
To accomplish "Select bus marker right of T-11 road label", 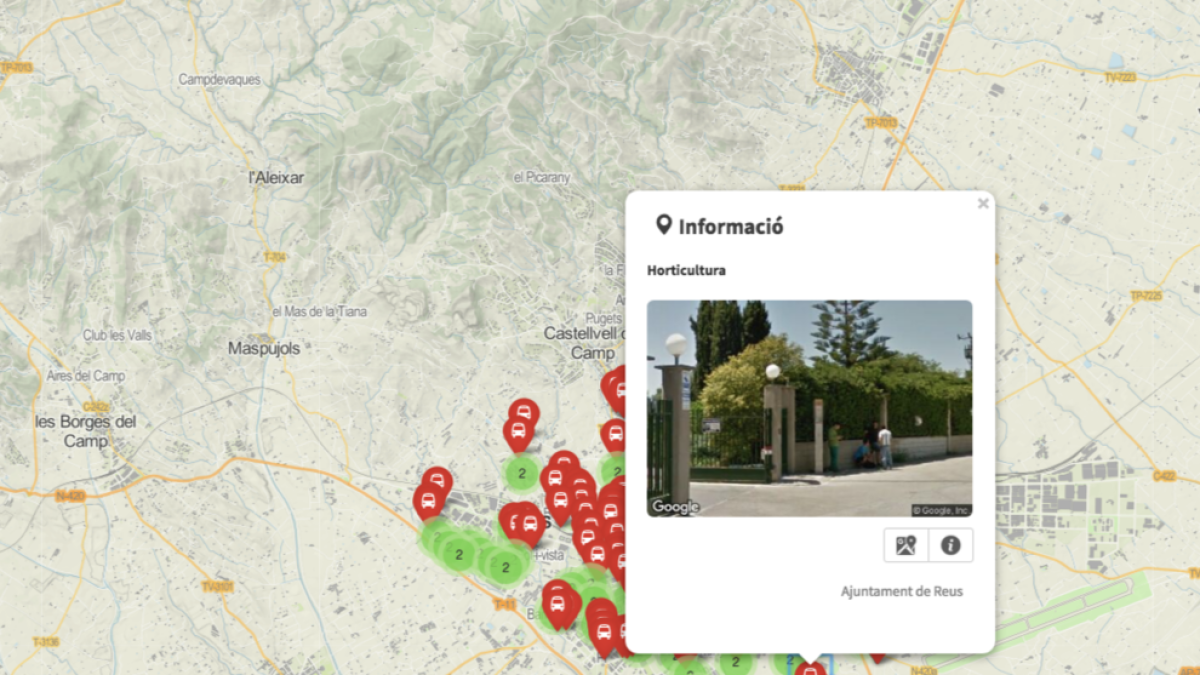I will pos(558,603).
